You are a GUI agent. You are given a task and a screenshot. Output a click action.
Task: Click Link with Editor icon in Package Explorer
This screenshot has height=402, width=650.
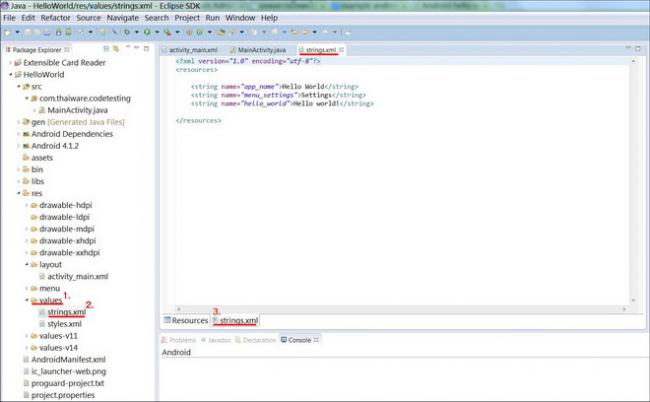[x=116, y=49]
